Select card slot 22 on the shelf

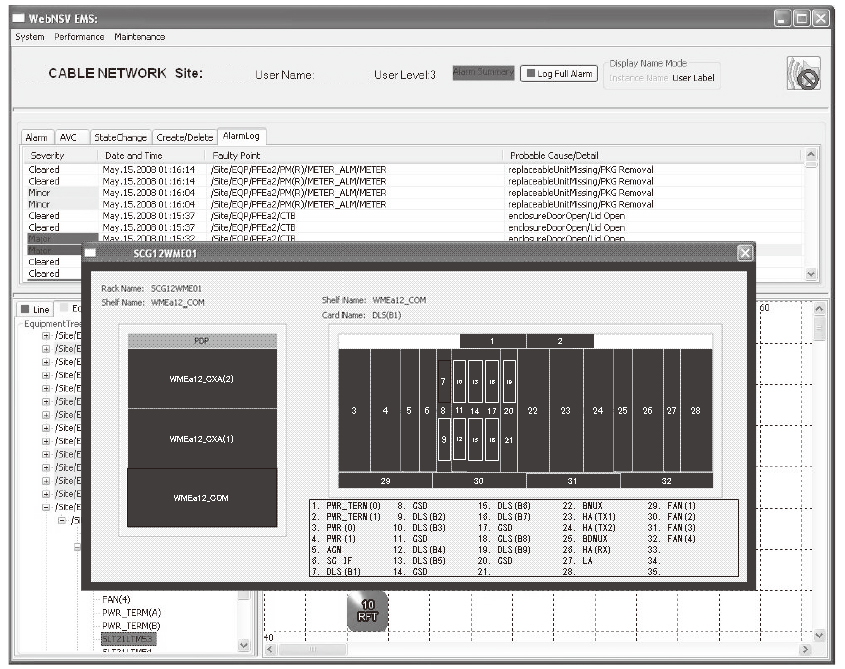(533, 410)
